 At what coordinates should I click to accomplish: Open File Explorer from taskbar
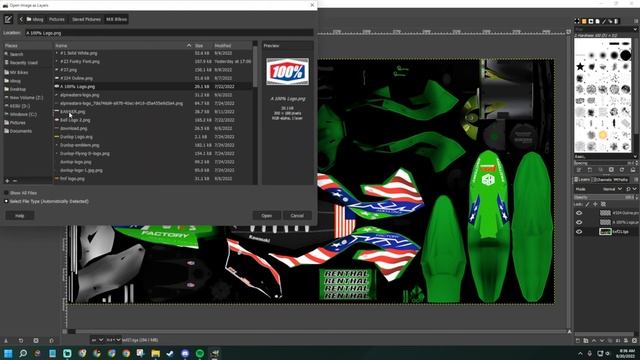pos(155,353)
